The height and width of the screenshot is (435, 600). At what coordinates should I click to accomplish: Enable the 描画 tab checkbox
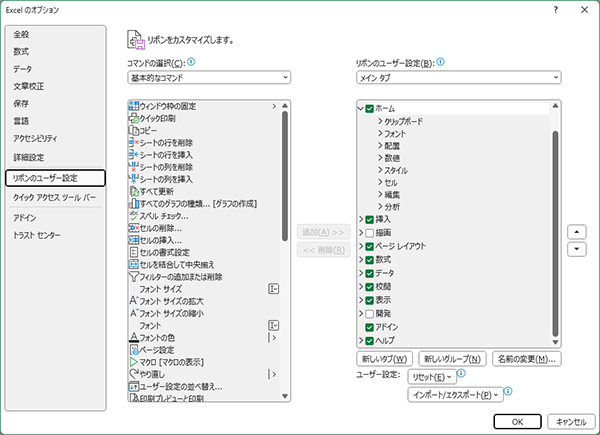pos(369,233)
